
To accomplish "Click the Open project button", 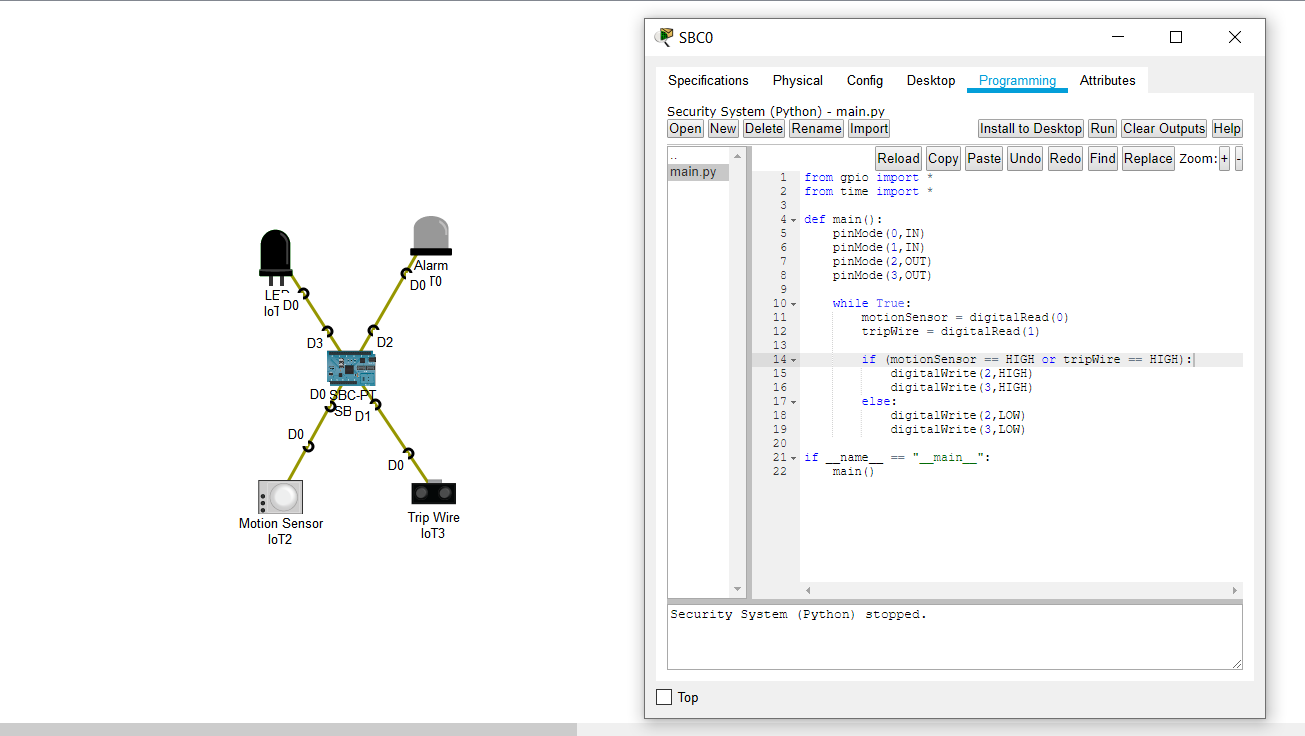I will point(686,128).
